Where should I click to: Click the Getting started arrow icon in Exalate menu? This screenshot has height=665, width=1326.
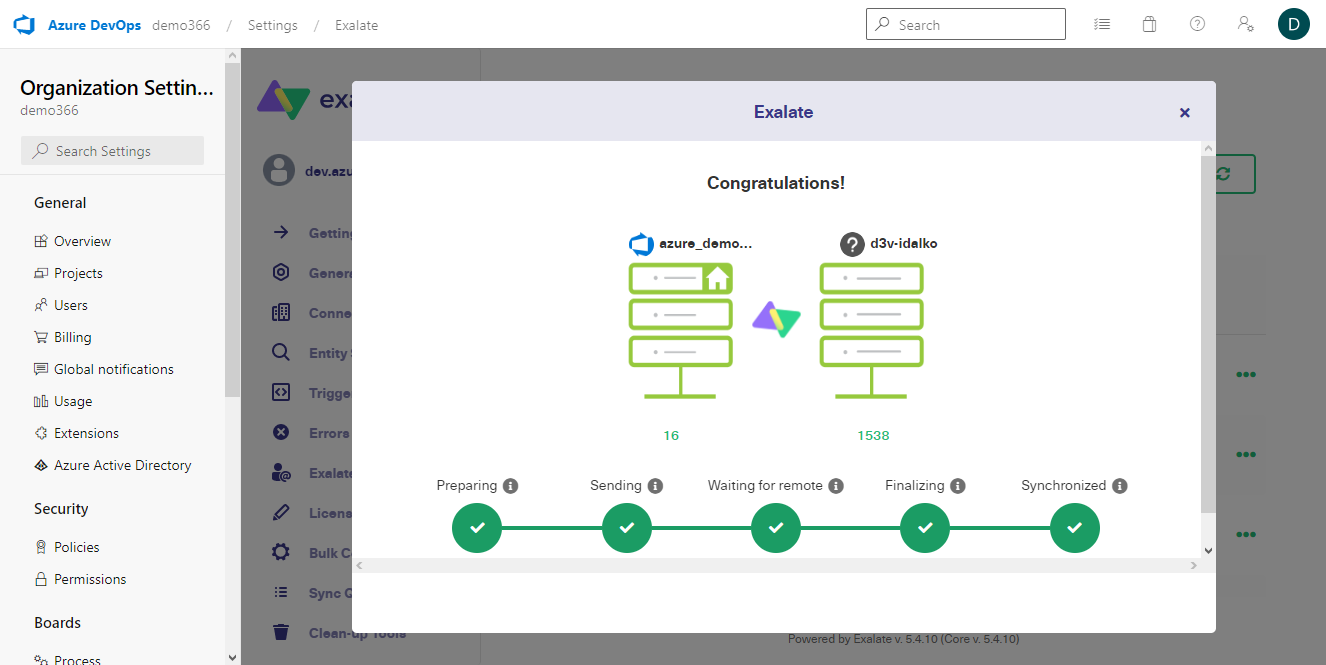pyautogui.click(x=281, y=232)
